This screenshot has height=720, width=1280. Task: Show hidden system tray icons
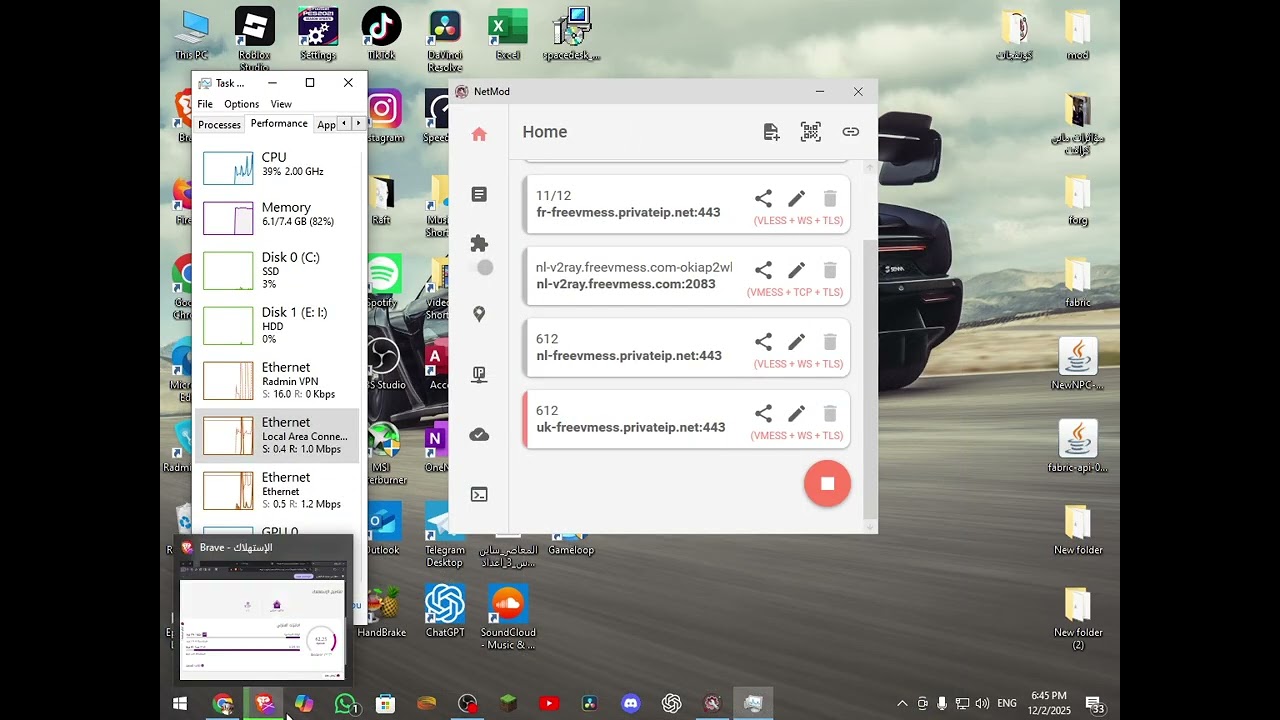(902, 704)
